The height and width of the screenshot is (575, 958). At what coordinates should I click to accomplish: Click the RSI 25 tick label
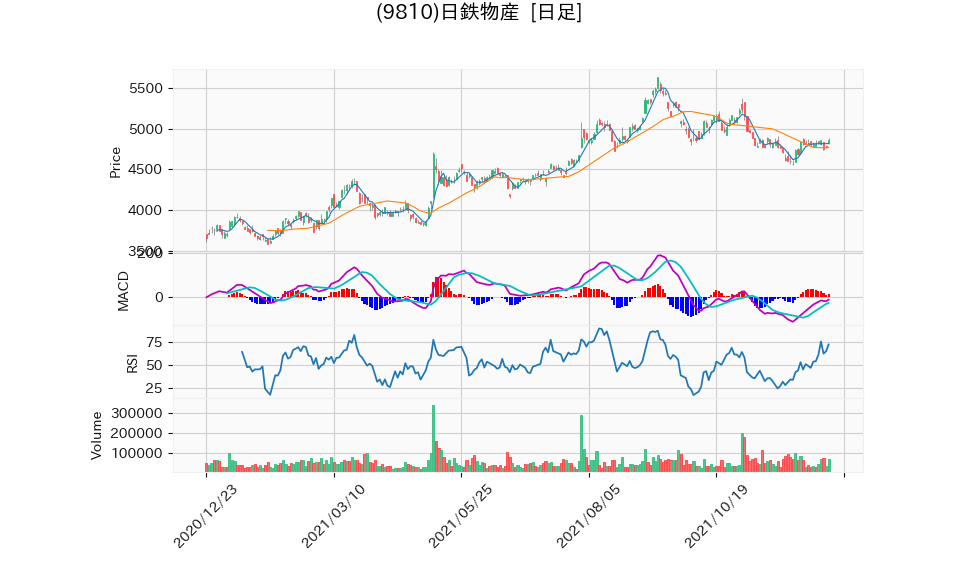pyautogui.click(x=155, y=389)
